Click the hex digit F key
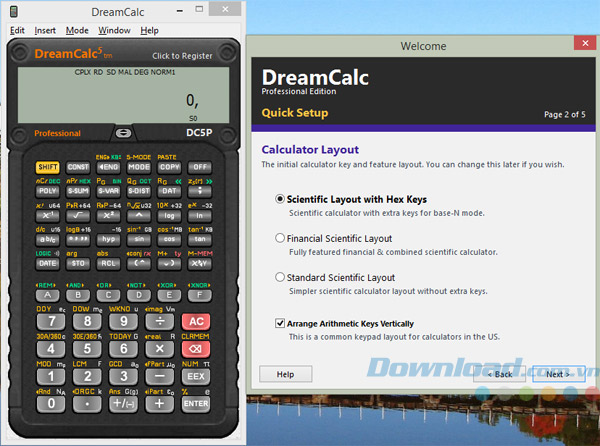Image resolution: width=600 pixels, height=446 pixels. (x=200, y=295)
